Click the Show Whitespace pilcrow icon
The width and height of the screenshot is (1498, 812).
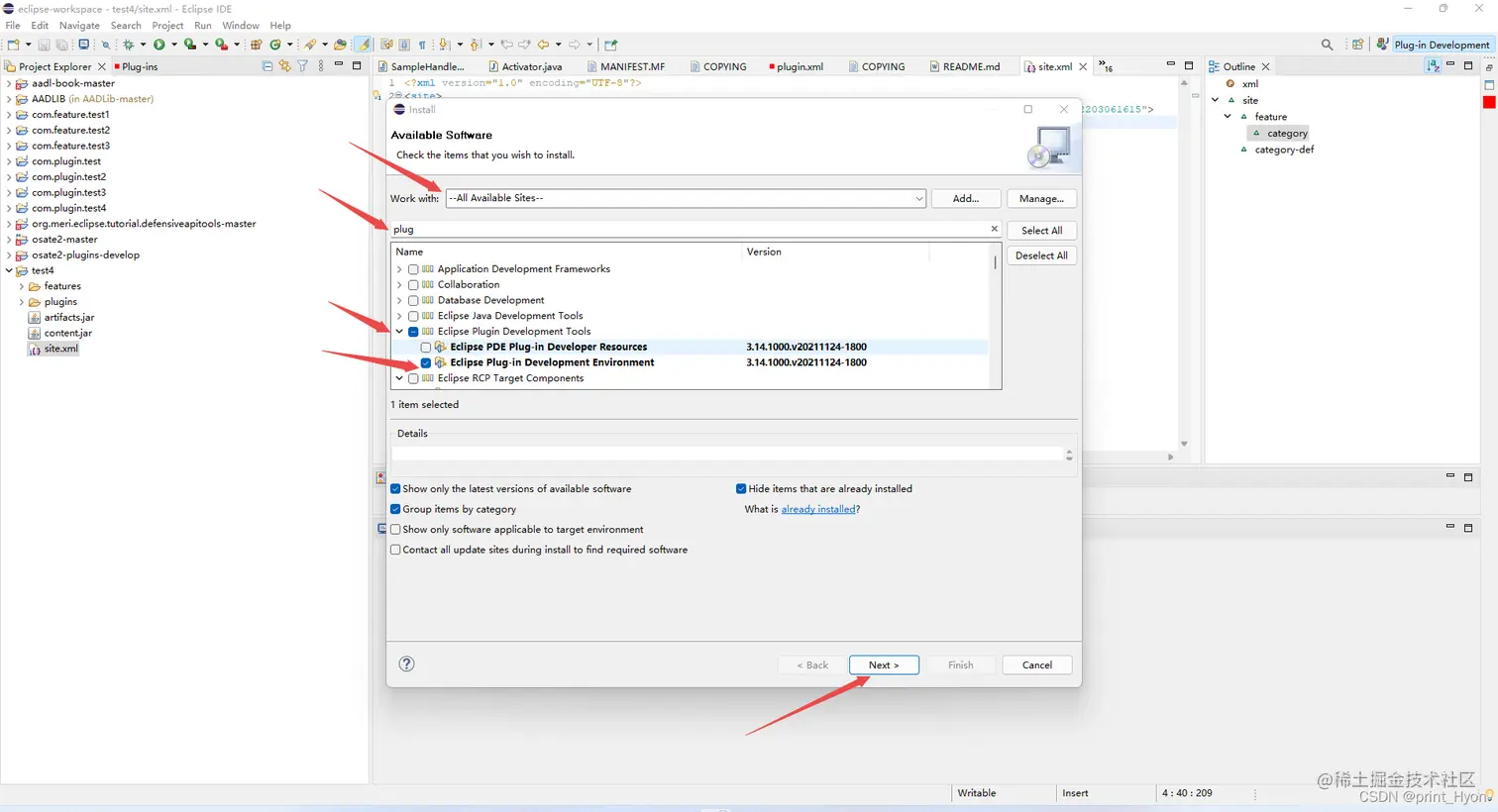[422, 45]
